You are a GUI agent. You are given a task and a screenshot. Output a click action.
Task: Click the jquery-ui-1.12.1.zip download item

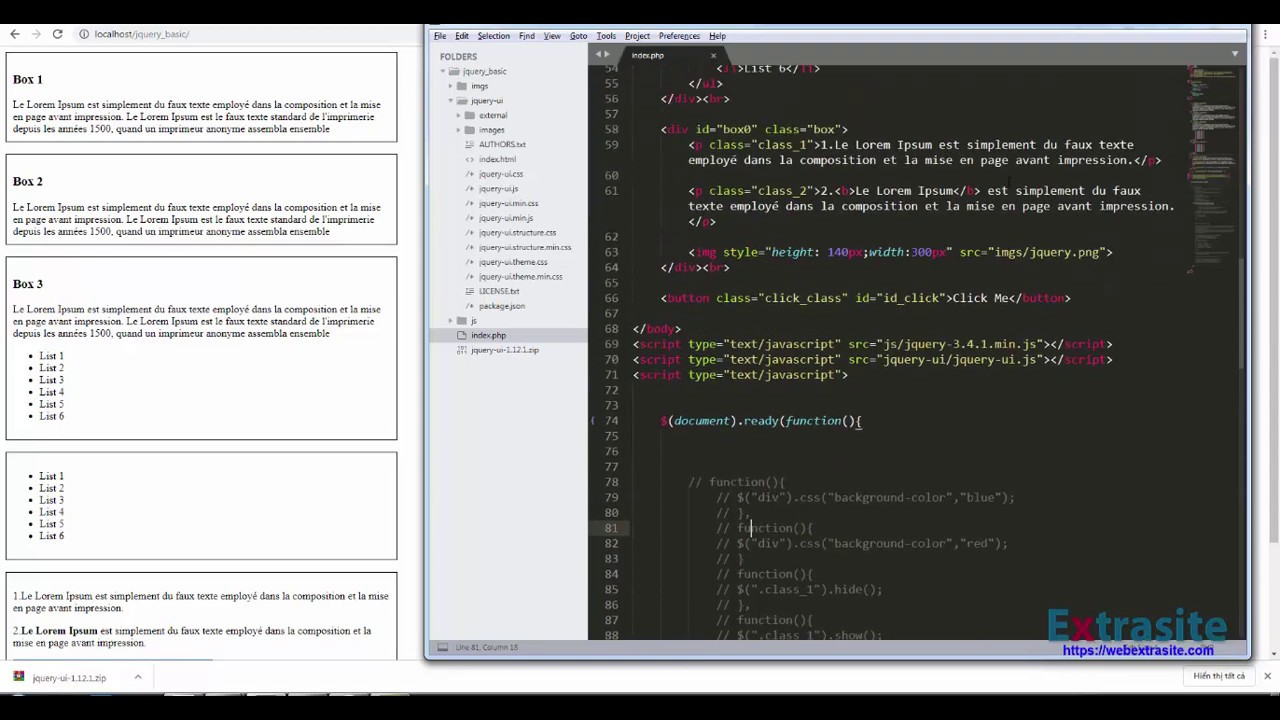(x=68, y=678)
